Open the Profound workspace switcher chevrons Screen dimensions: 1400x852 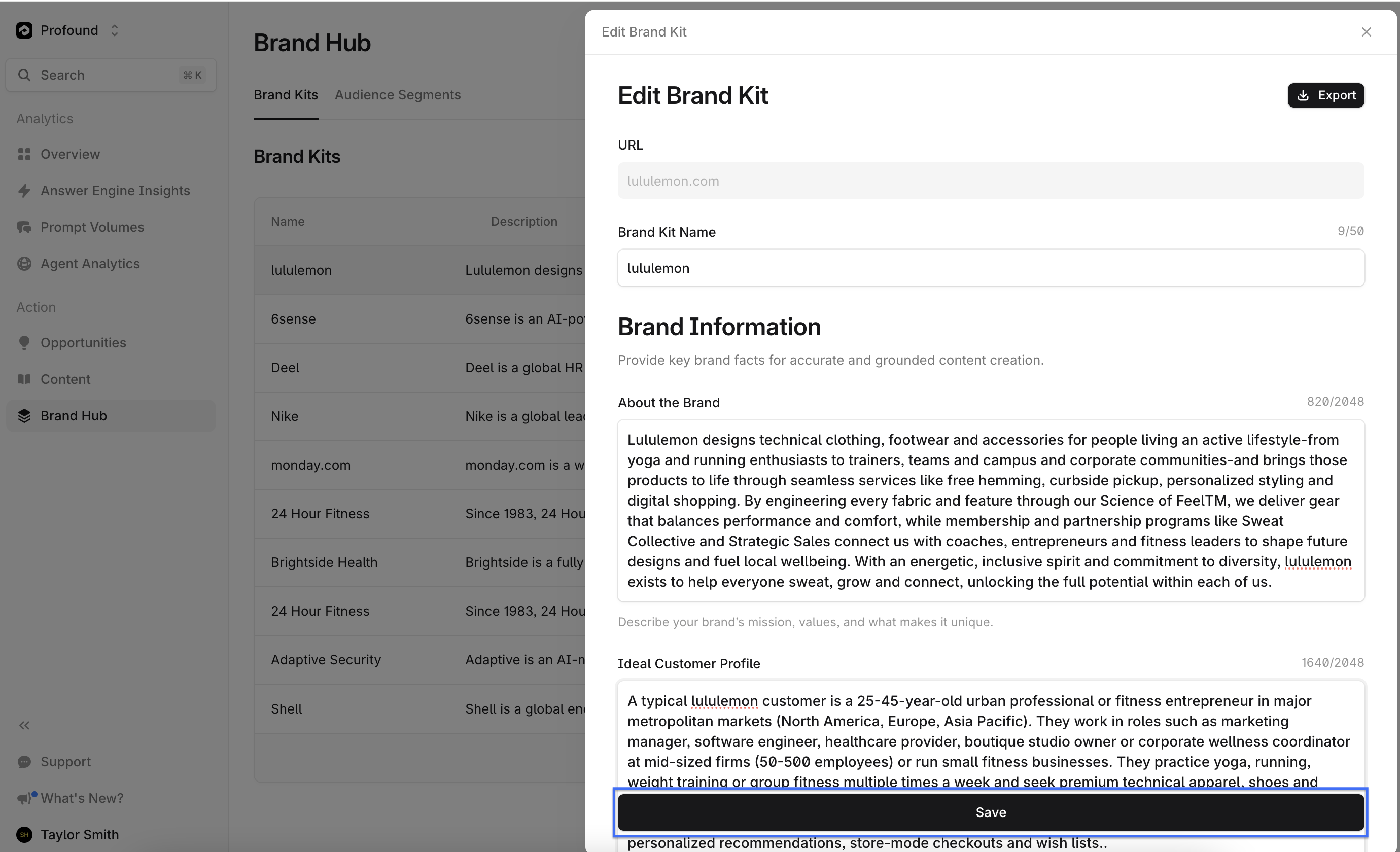114,30
